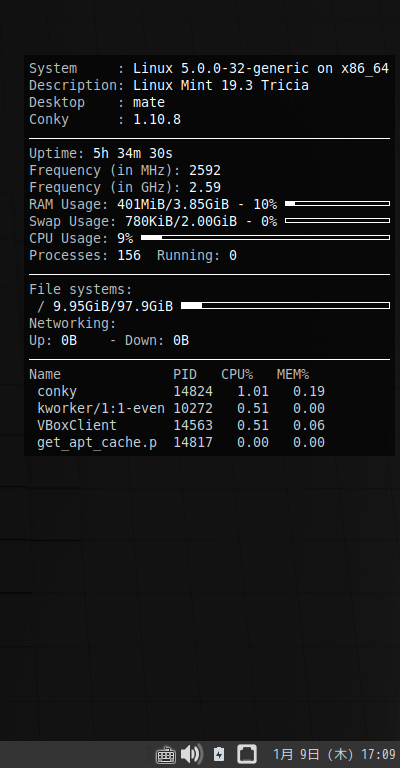Image resolution: width=400 pixels, height=768 pixels.
Task: Click the MHz frequency value '2592'
Action: point(205,171)
